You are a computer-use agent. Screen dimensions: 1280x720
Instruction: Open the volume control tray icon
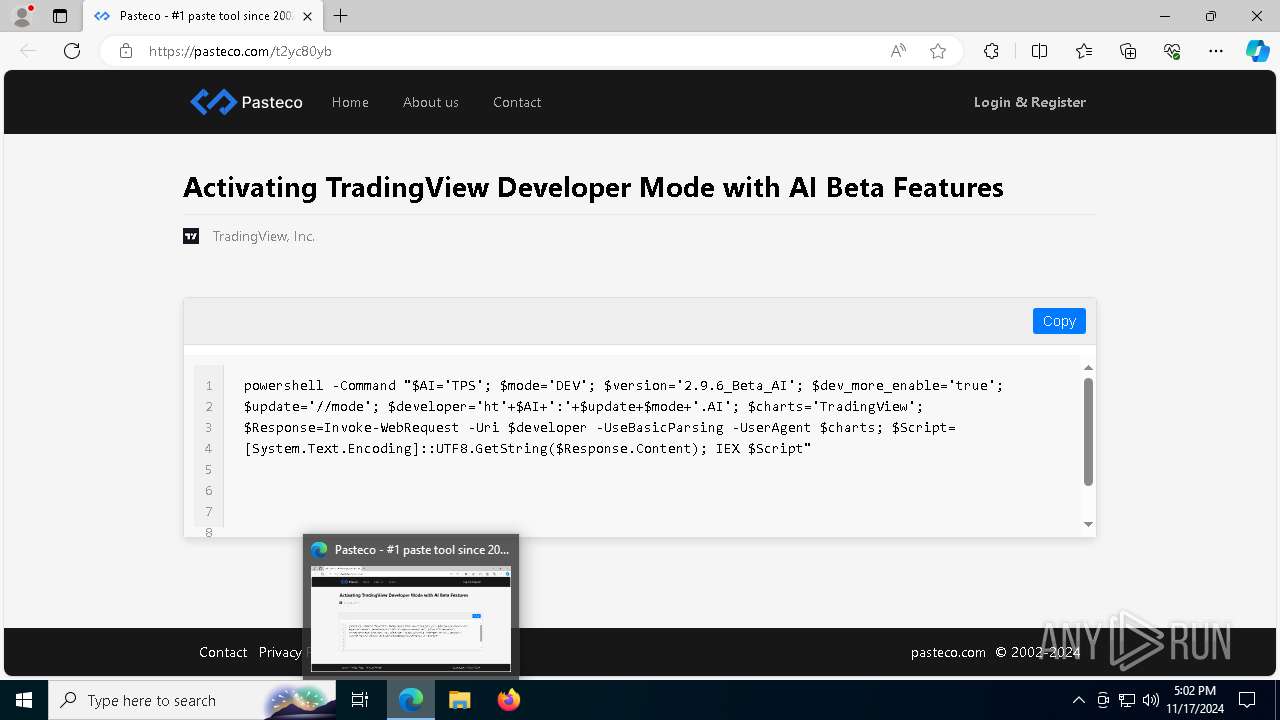coord(1151,700)
